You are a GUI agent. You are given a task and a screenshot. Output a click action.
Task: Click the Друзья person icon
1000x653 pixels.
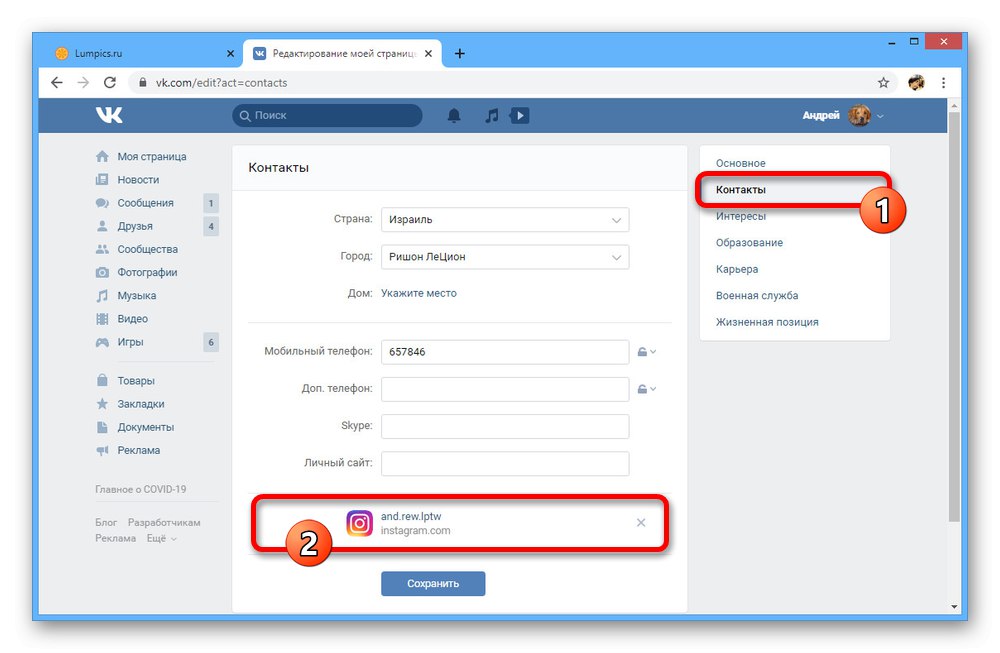click(102, 226)
